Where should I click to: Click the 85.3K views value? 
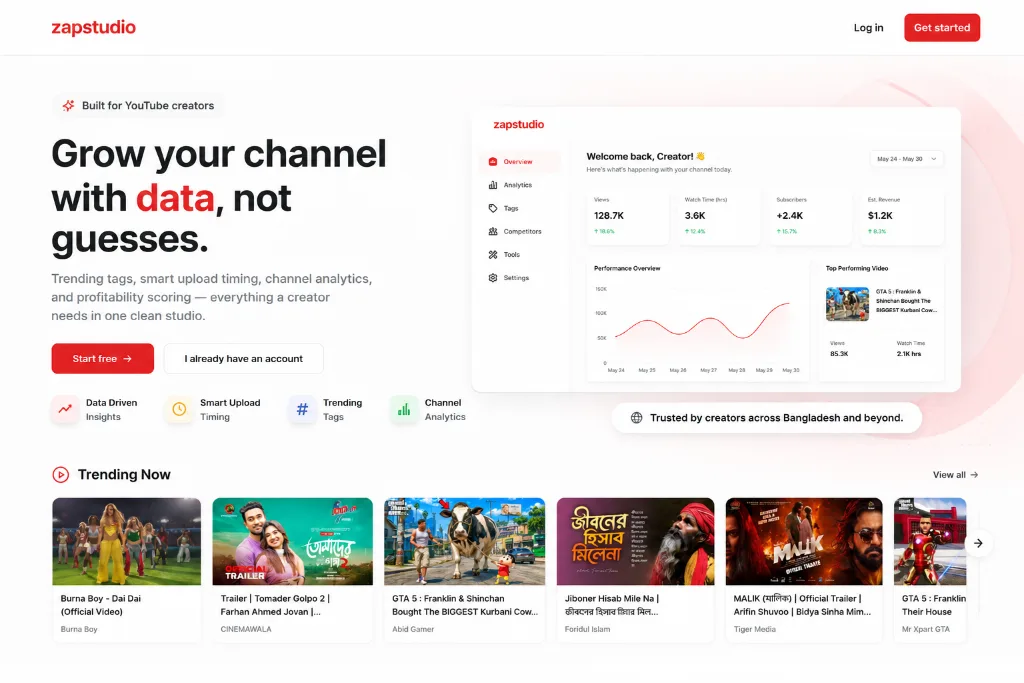[839, 354]
